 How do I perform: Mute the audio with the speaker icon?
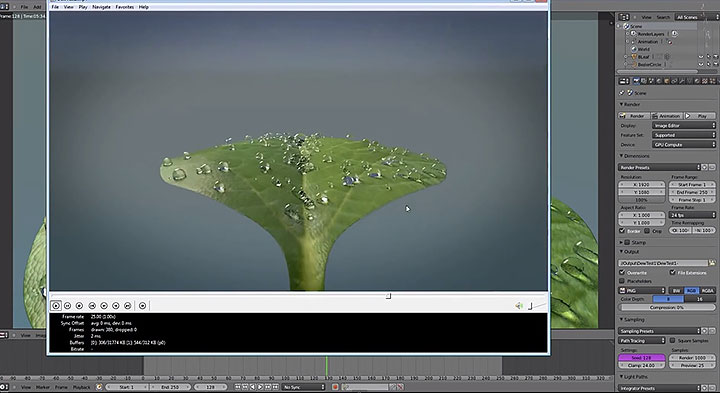click(519, 306)
